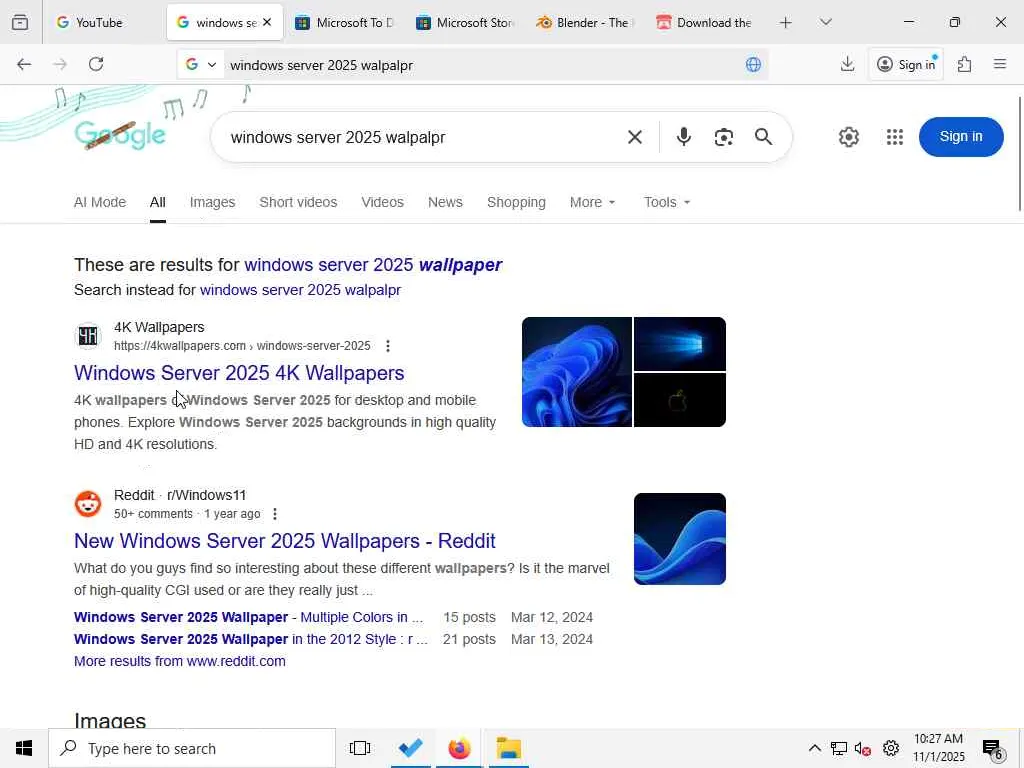
Task: Click the Reddit result blue wave thumbnail
Action: coord(680,539)
